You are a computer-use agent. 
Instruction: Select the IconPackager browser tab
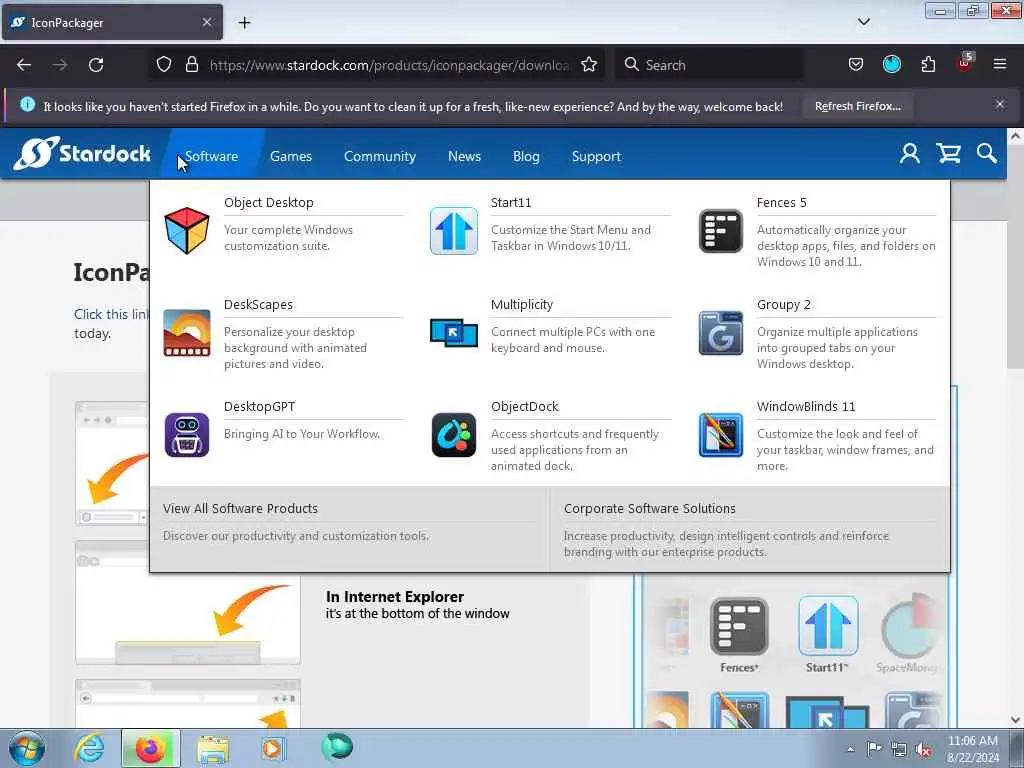[112, 23]
